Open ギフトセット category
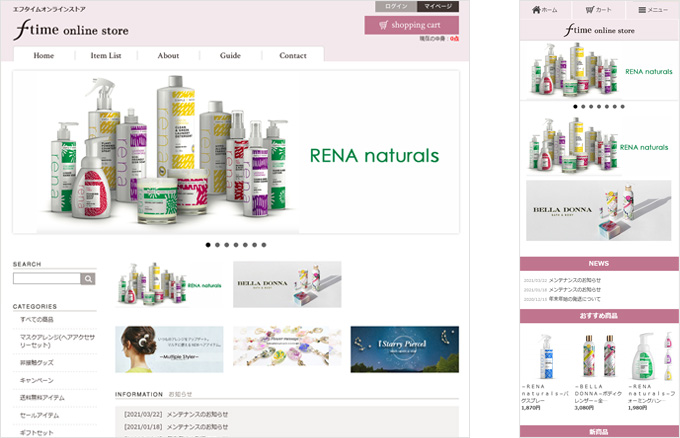 click(37, 433)
